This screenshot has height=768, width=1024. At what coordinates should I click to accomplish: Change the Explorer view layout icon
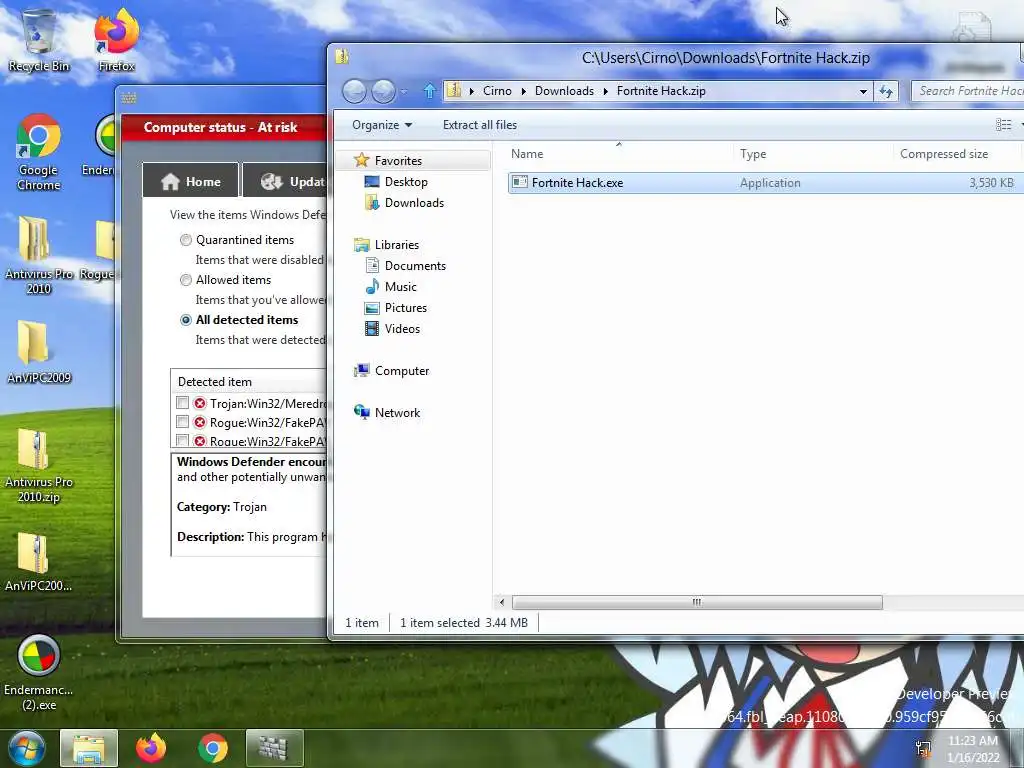coord(1004,125)
